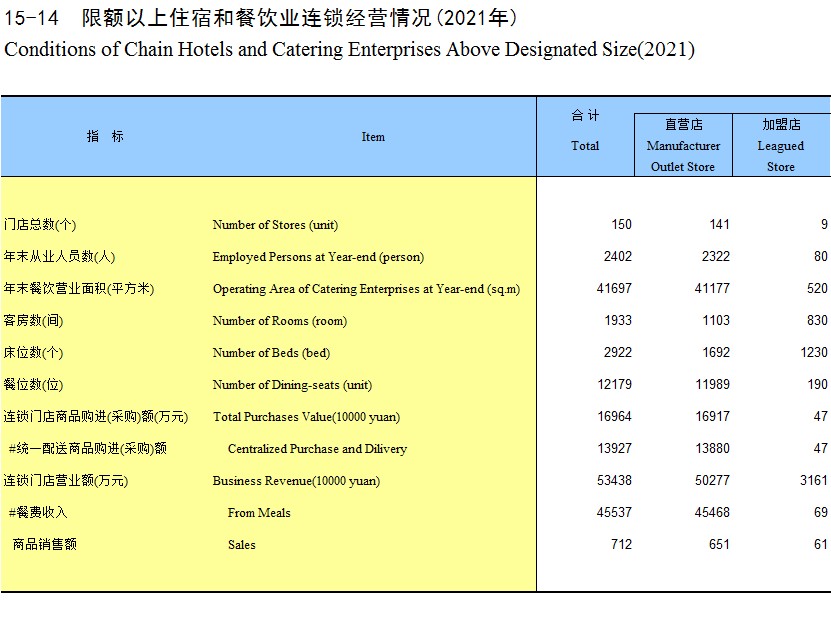
Task: Select dining-seats leagued value 190
Action: click(x=817, y=384)
